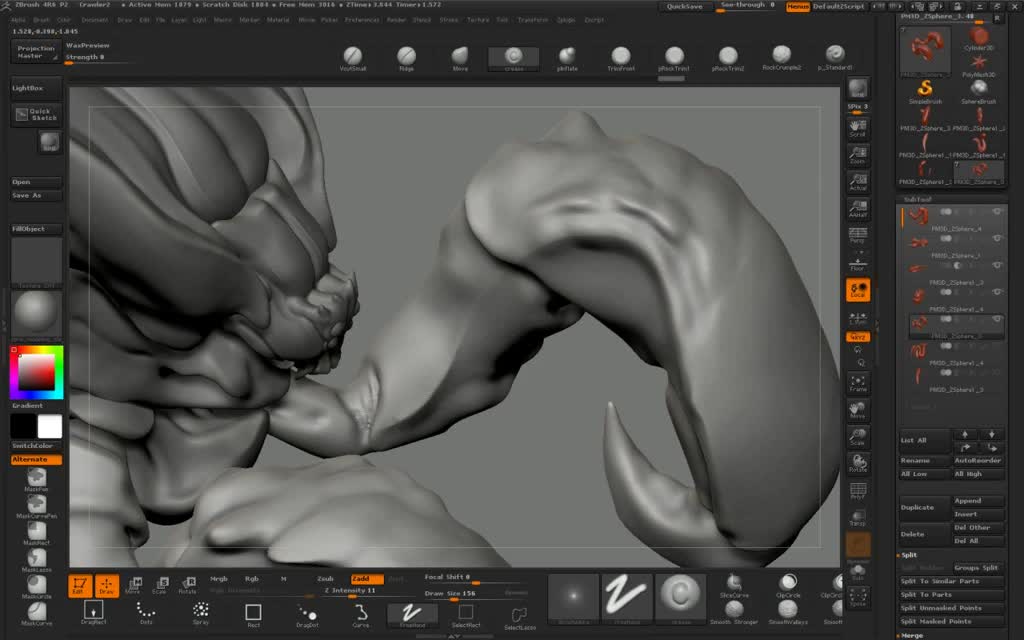The width and height of the screenshot is (1024, 640).
Task: Select the Crease brush in the top shelf
Action: tap(513, 57)
